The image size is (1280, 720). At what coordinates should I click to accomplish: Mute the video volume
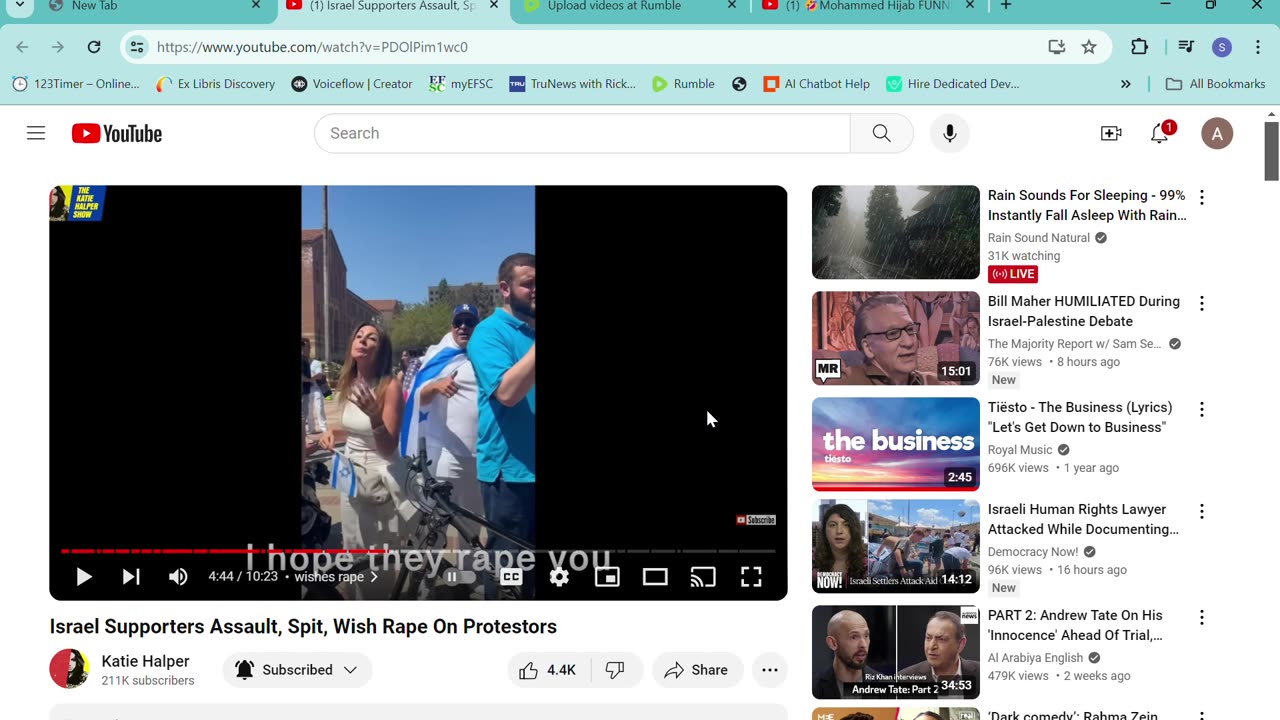pos(178,577)
